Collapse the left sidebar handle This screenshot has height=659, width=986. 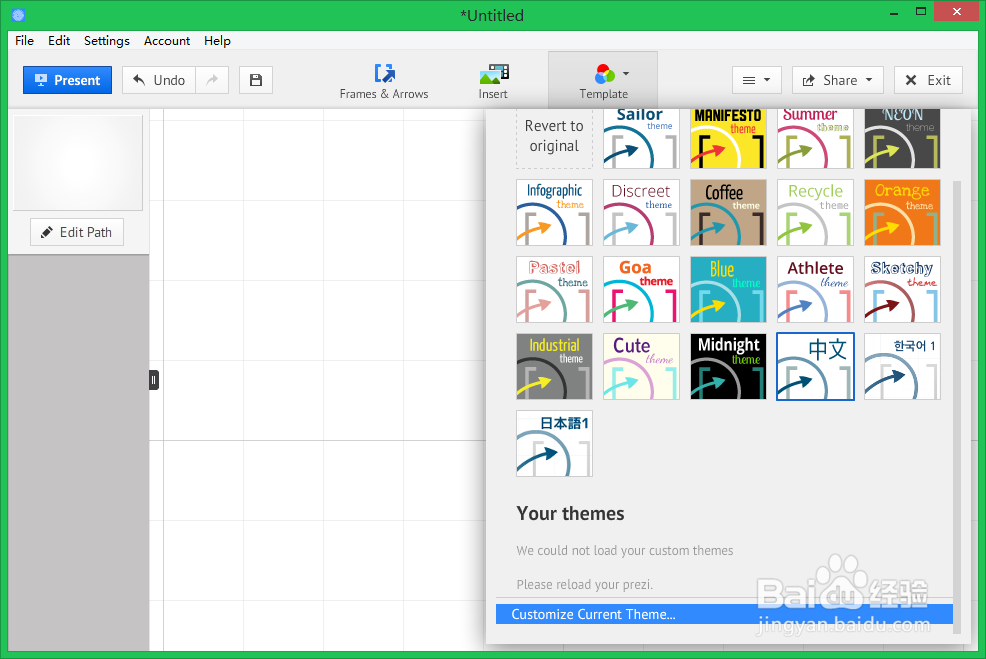tap(153, 380)
